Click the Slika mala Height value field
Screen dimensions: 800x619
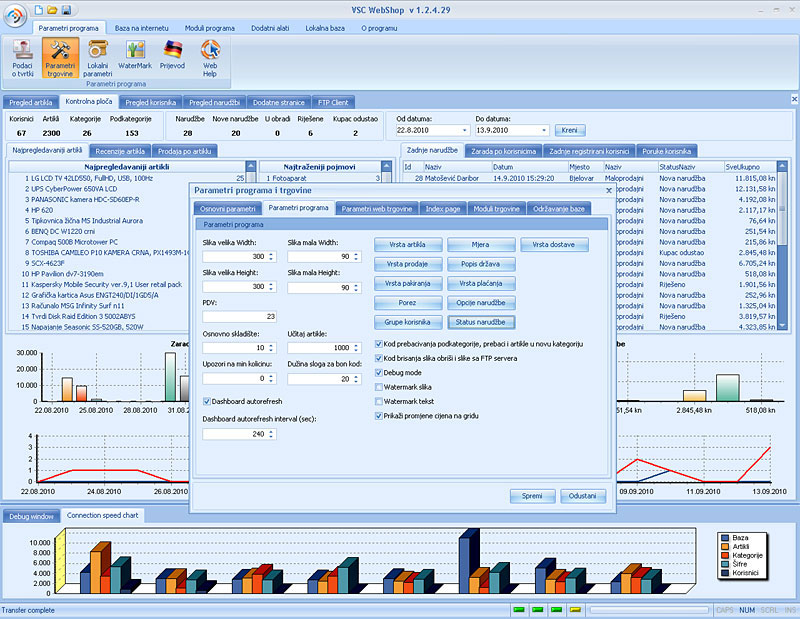pos(319,287)
